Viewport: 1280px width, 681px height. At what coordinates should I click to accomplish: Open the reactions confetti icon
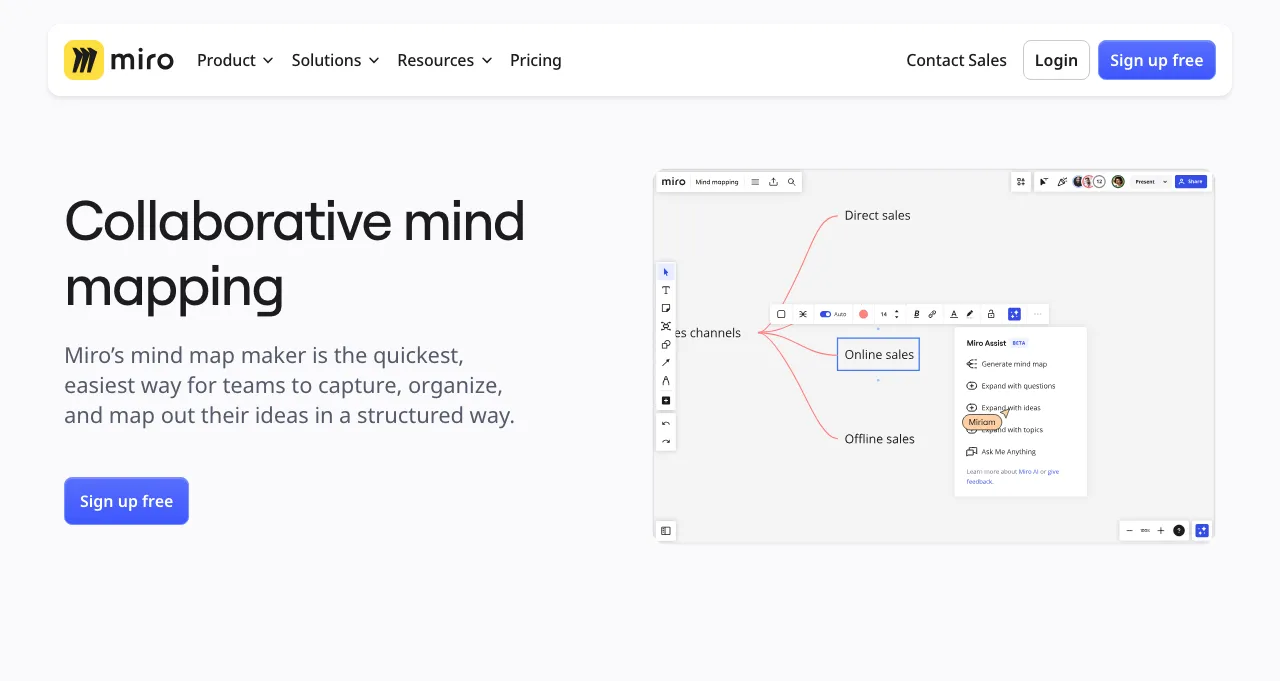pos(1062,182)
